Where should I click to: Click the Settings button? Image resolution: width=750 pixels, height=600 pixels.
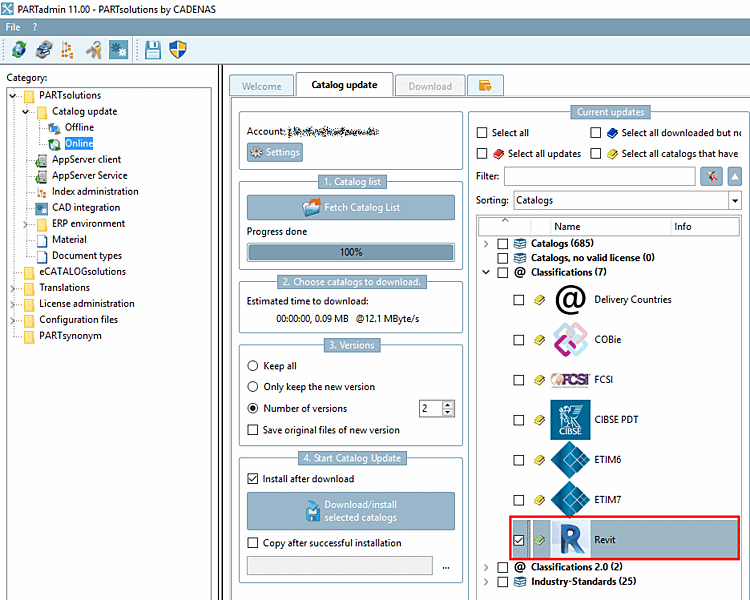[x=275, y=152]
